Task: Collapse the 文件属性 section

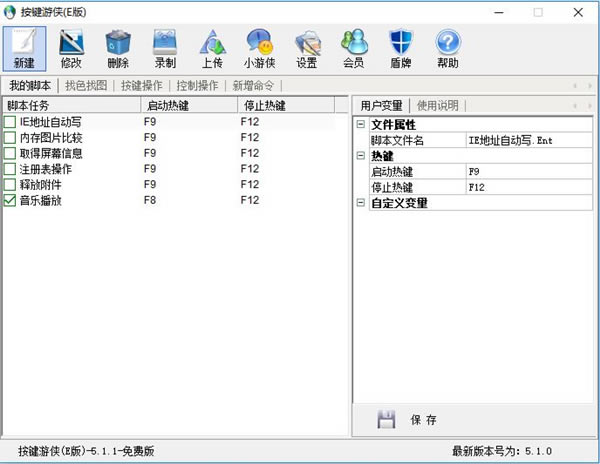Action: pyautogui.click(x=361, y=124)
